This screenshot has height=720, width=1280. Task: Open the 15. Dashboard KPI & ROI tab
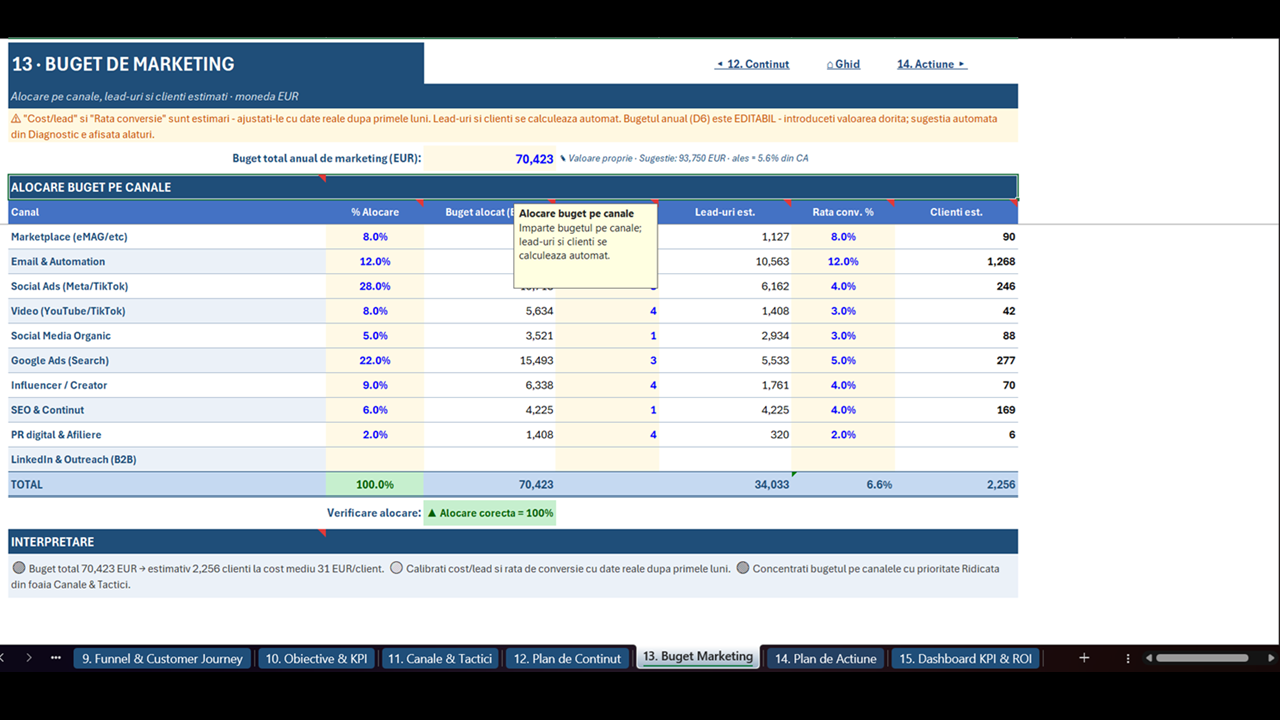[x=966, y=658]
